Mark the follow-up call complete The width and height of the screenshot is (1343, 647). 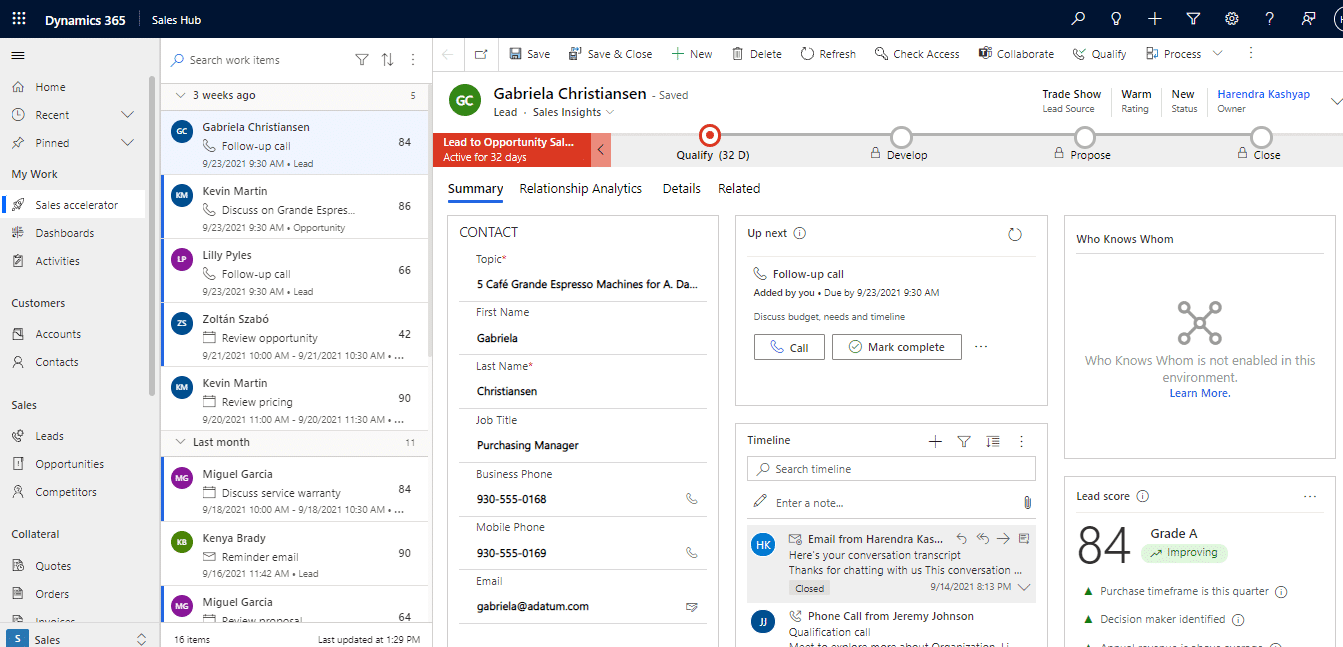pyautogui.click(x=897, y=347)
